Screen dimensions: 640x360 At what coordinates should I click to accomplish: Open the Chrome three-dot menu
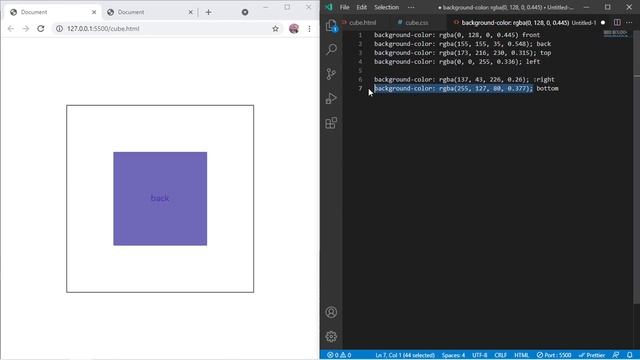click(309, 29)
